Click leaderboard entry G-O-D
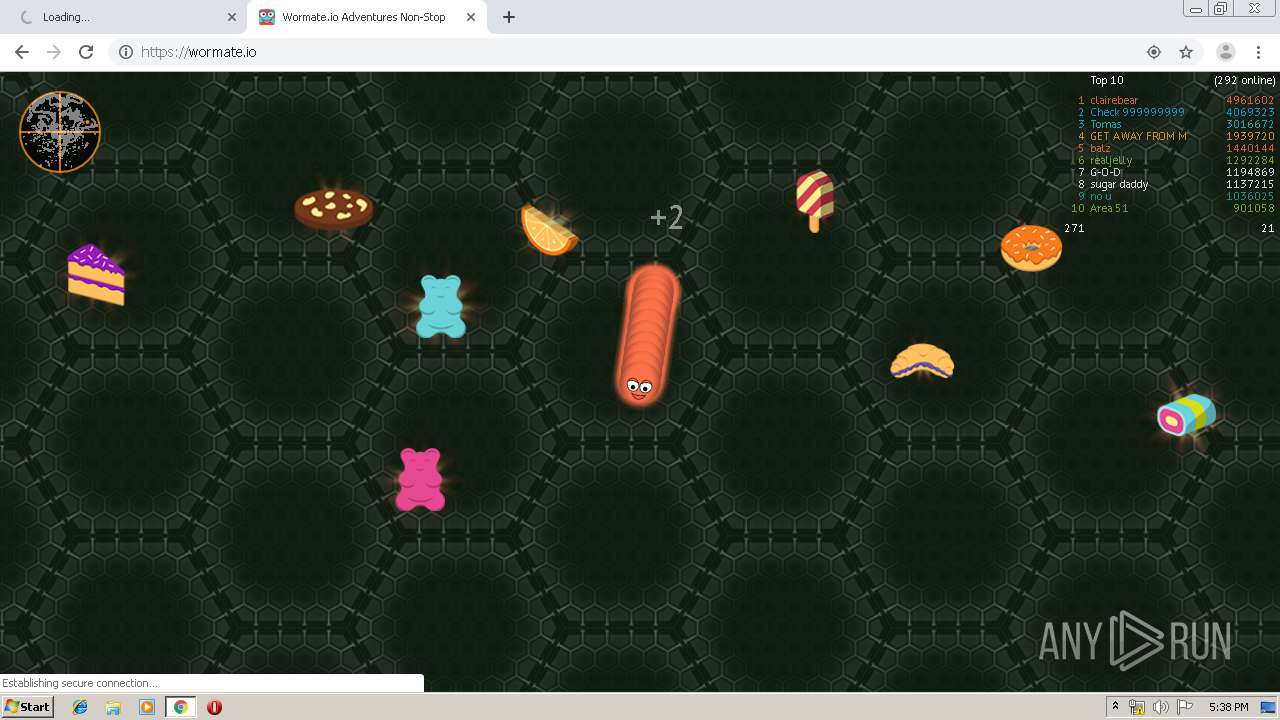This screenshot has height=720, width=1280. coord(1106,172)
